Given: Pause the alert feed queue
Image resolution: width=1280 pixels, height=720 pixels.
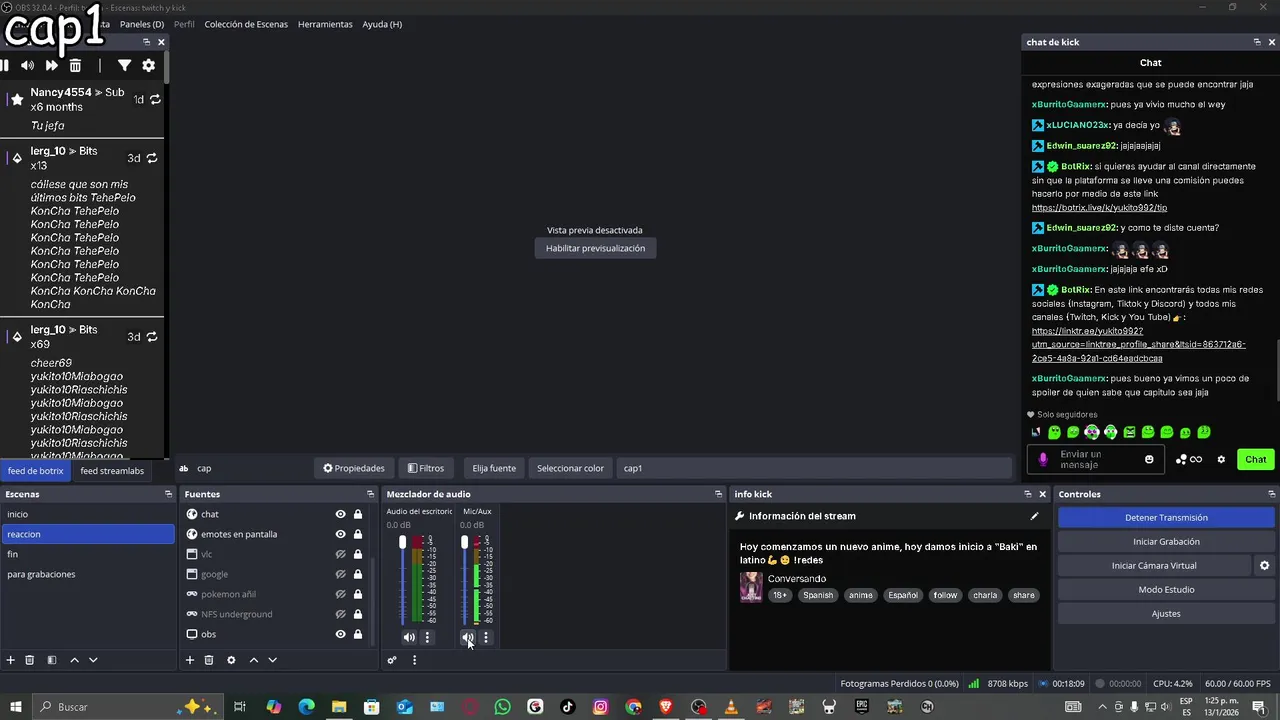Looking at the screenshot, I should pos(5,65).
